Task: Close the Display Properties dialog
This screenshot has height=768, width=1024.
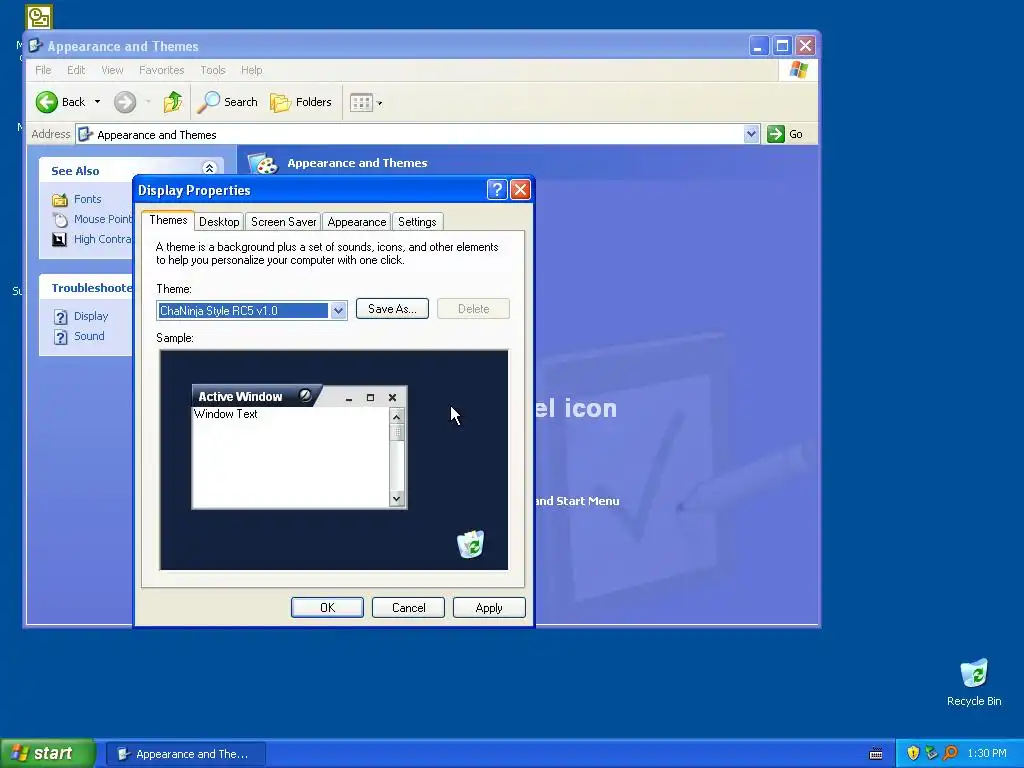Action: click(520, 190)
